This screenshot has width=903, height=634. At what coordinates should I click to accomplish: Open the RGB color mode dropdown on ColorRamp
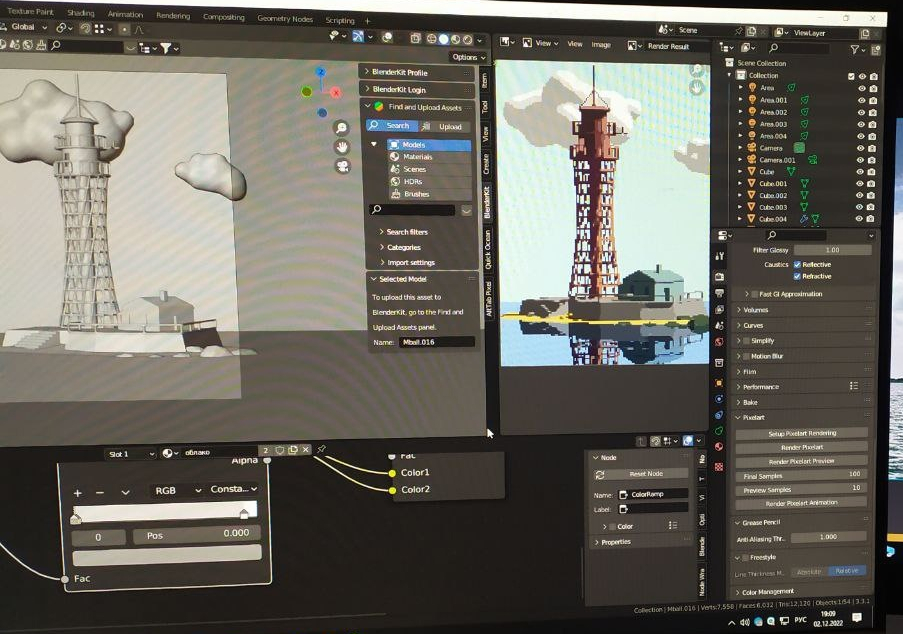(x=176, y=490)
